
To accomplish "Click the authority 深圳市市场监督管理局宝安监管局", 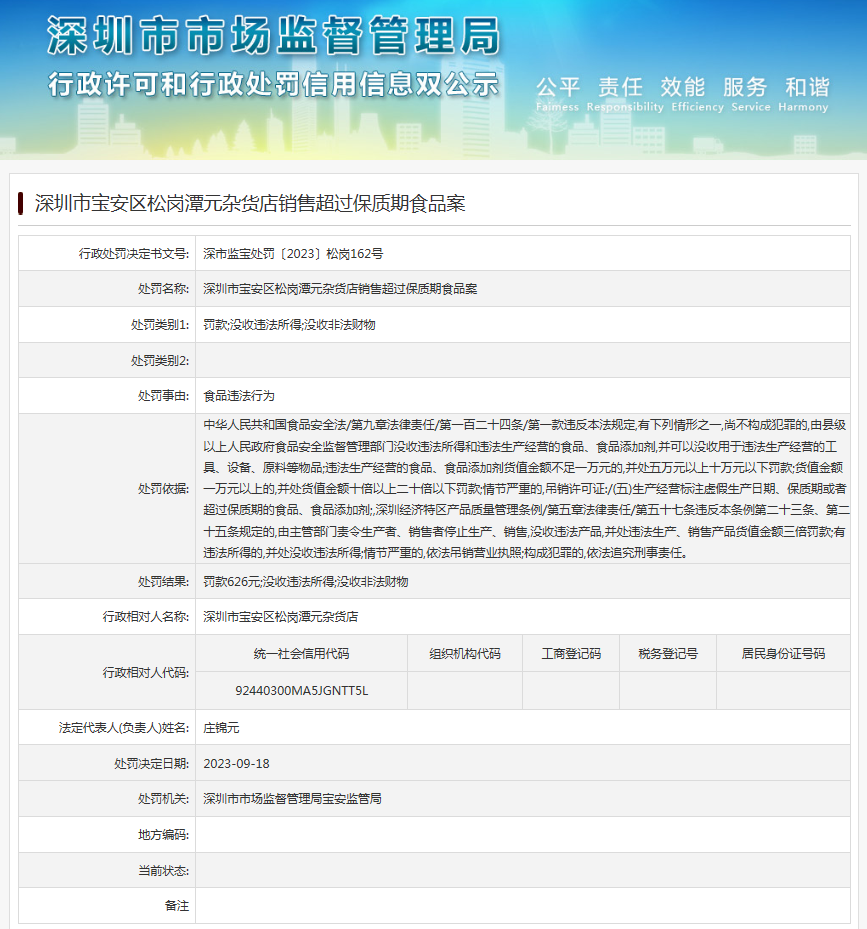I will pyautogui.click(x=292, y=799).
